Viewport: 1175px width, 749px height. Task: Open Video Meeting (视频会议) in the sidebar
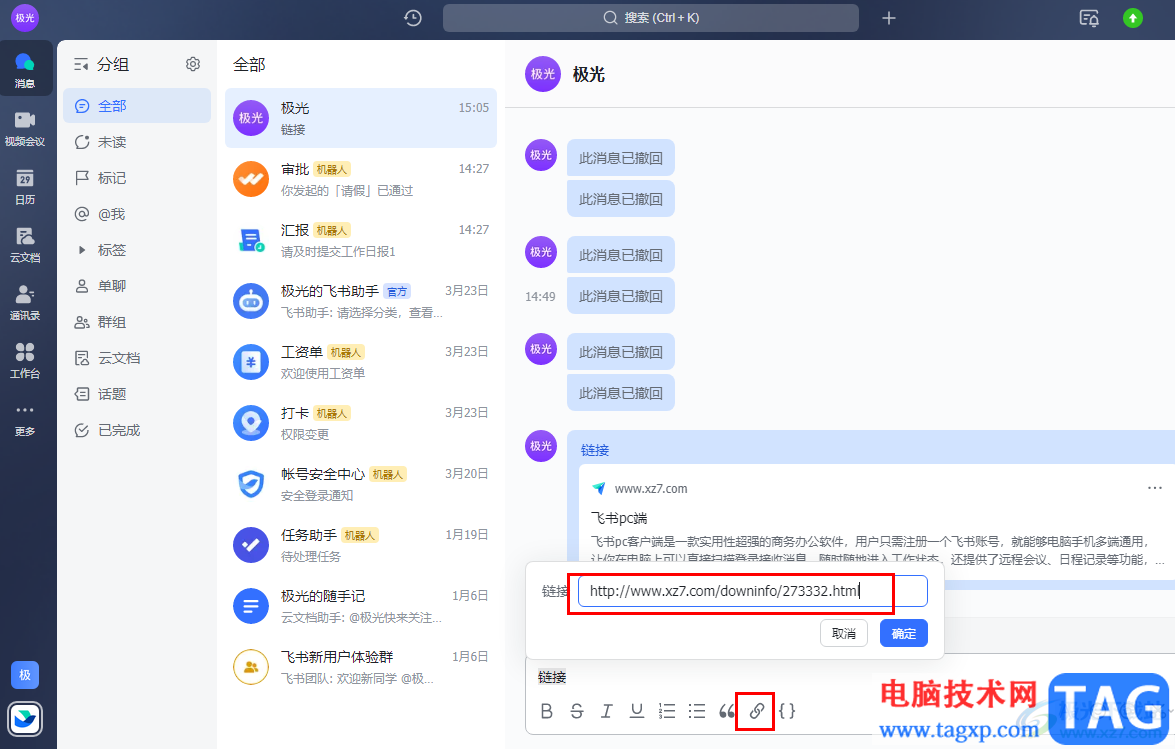tap(25, 128)
